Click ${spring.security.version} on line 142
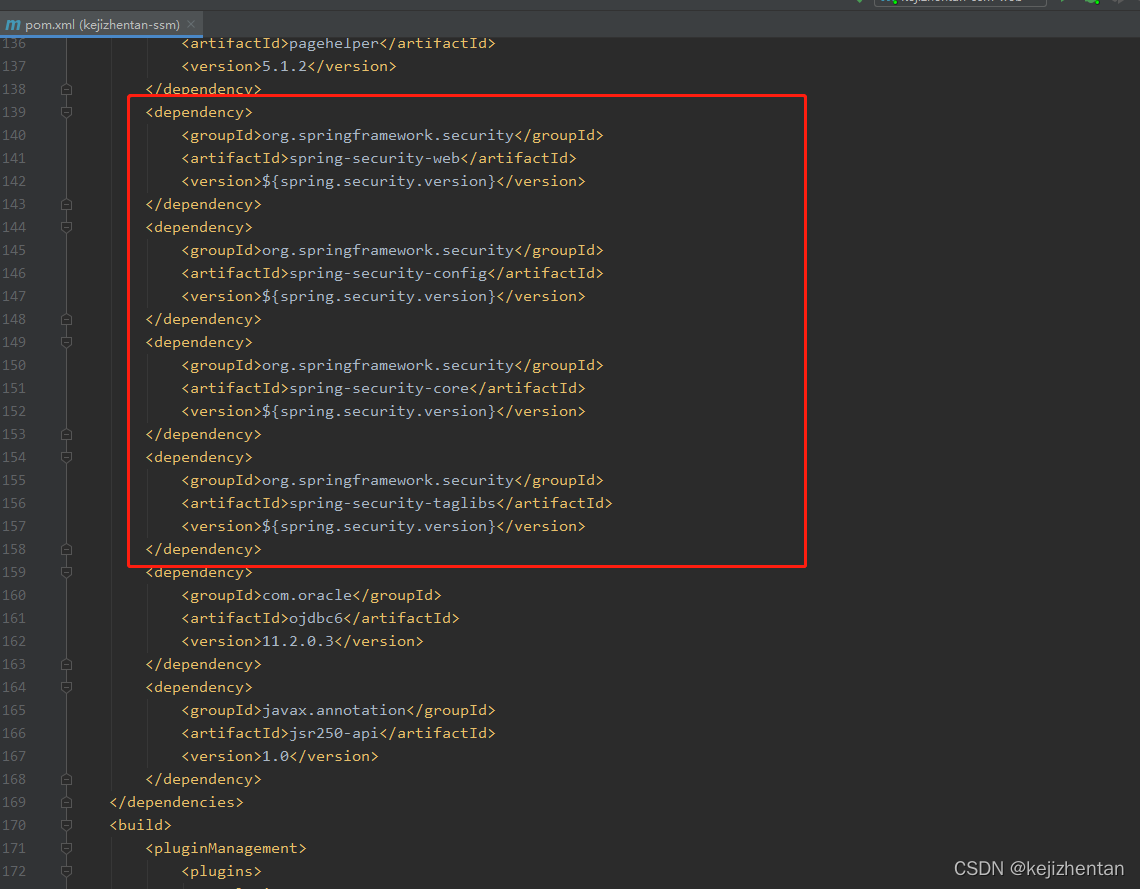The width and height of the screenshot is (1140, 889). (x=379, y=181)
